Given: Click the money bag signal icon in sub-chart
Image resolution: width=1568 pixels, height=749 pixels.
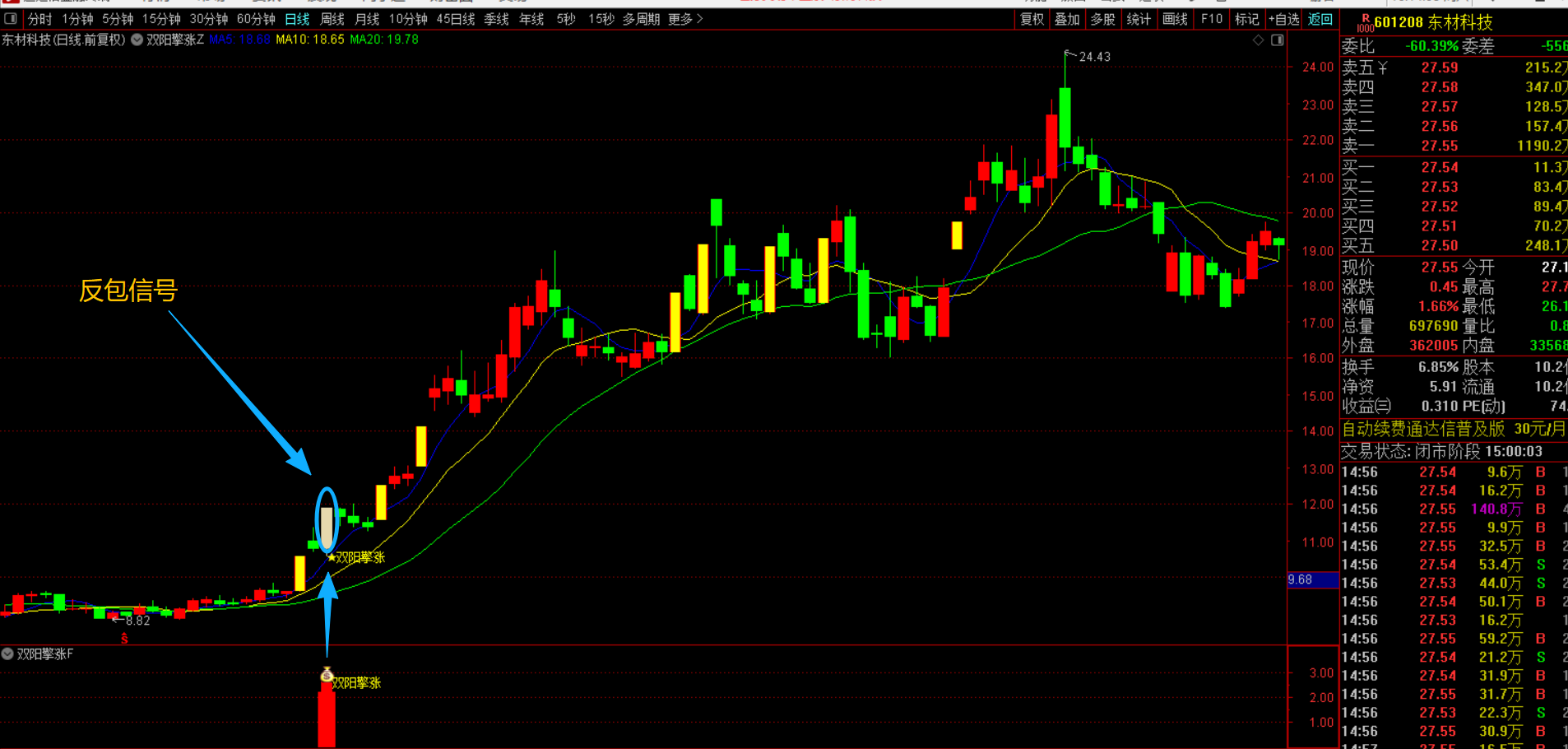Looking at the screenshot, I should coord(327,676).
